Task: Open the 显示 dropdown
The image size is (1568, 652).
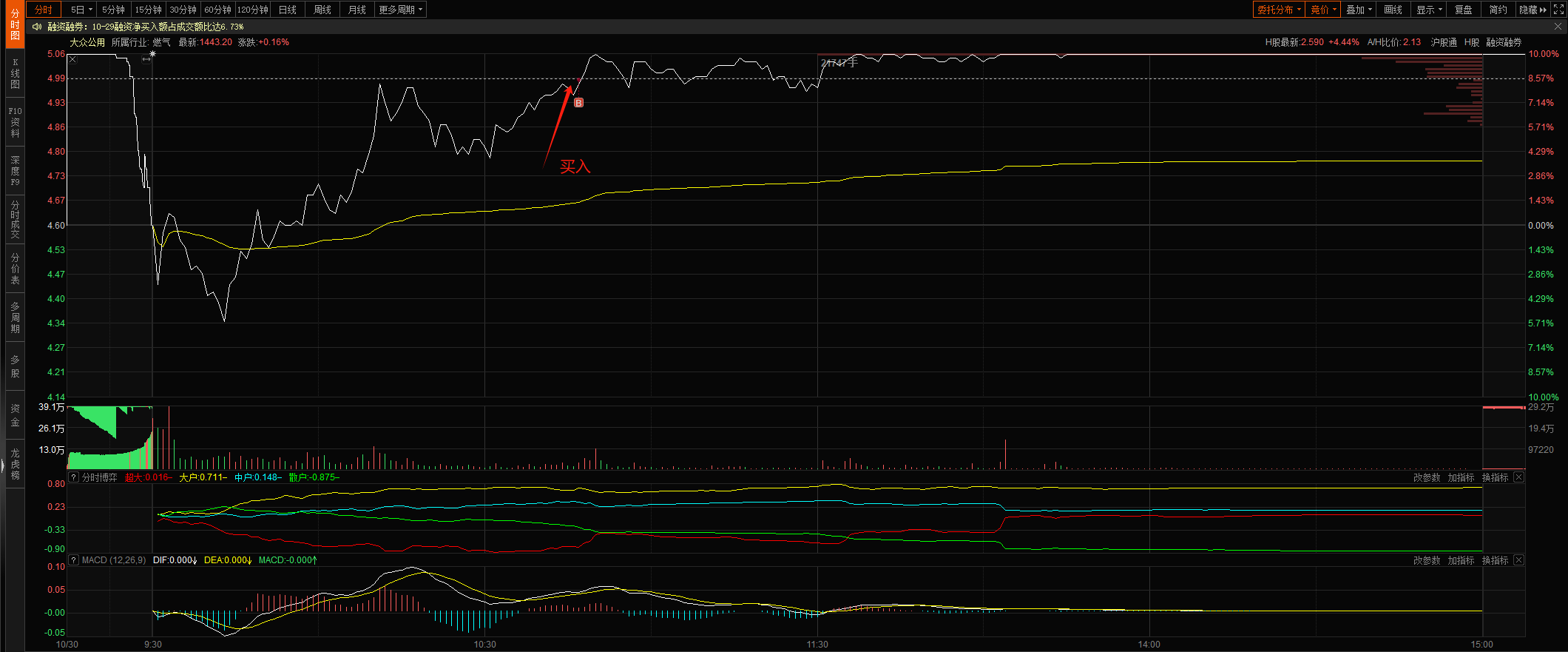Action: pyautogui.click(x=1429, y=10)
